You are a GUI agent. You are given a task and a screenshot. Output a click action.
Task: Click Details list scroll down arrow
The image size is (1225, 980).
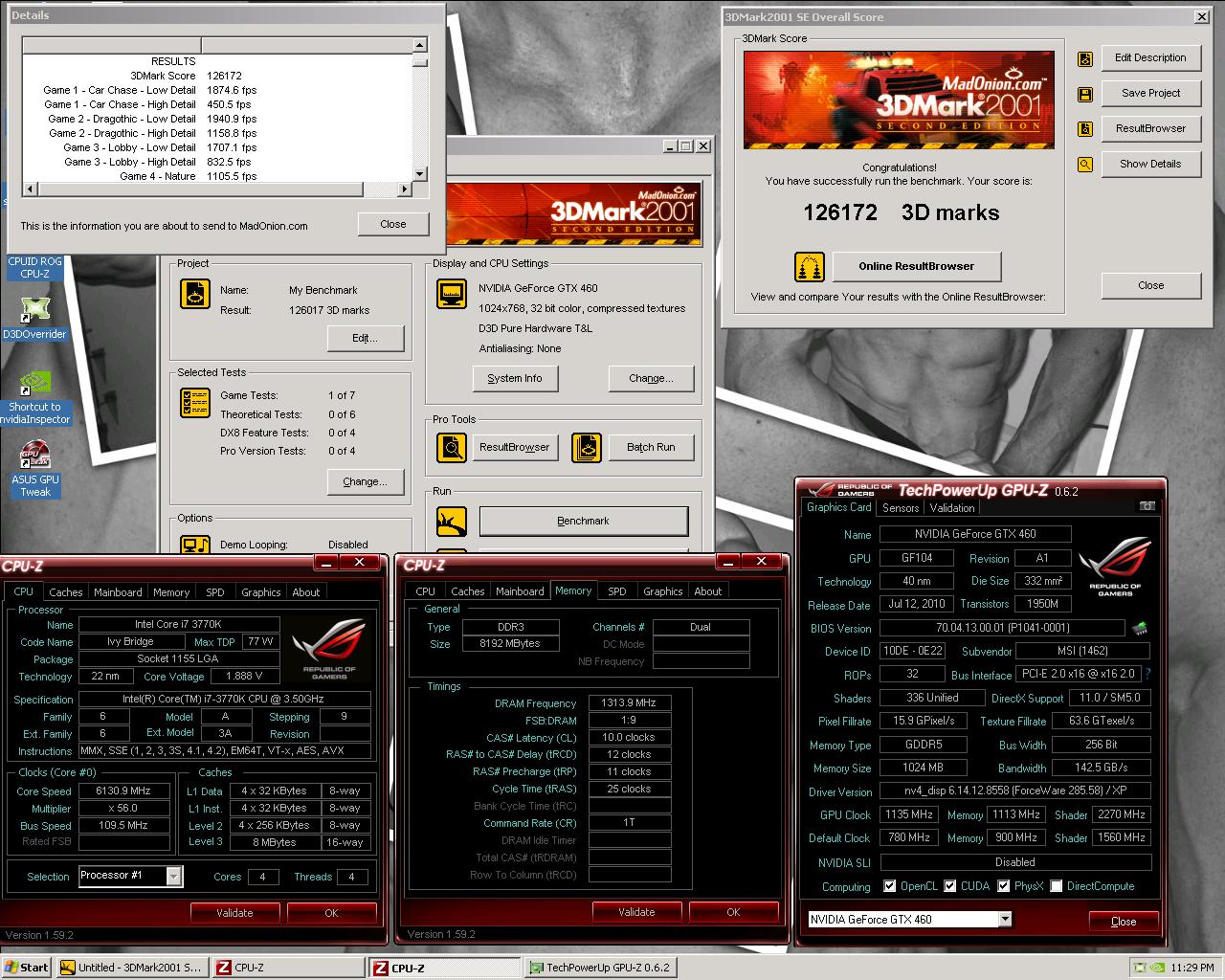pos(420,174)
